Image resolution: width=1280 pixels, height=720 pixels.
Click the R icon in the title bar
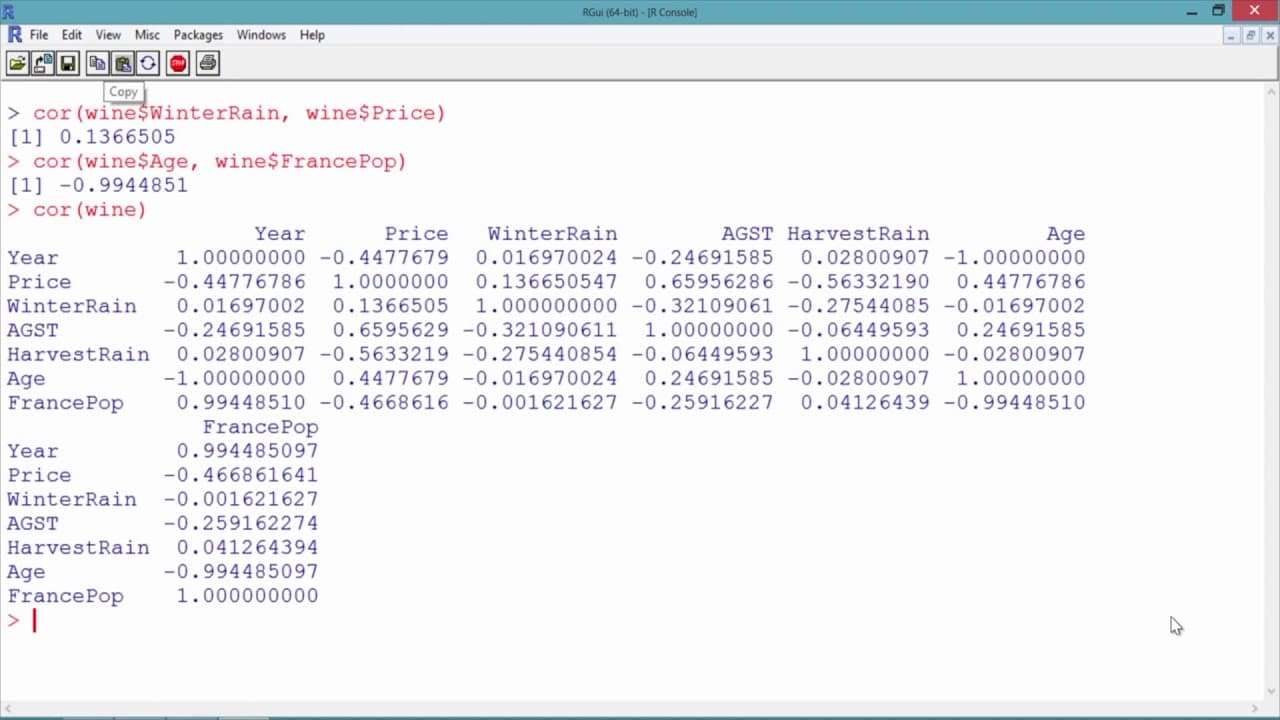pos(9,11)
